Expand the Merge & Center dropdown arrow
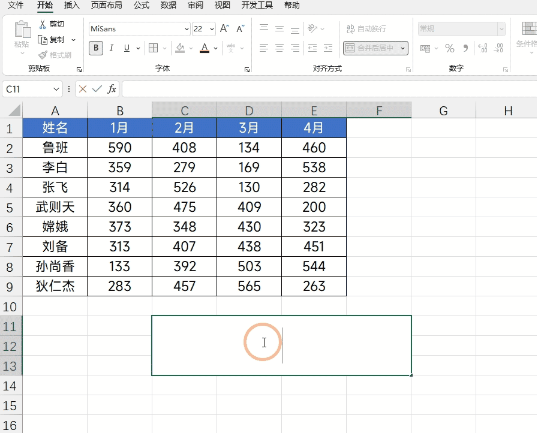The width and height of the screenshot is (537, 433). pyautogui.click(x=403, y=48)
